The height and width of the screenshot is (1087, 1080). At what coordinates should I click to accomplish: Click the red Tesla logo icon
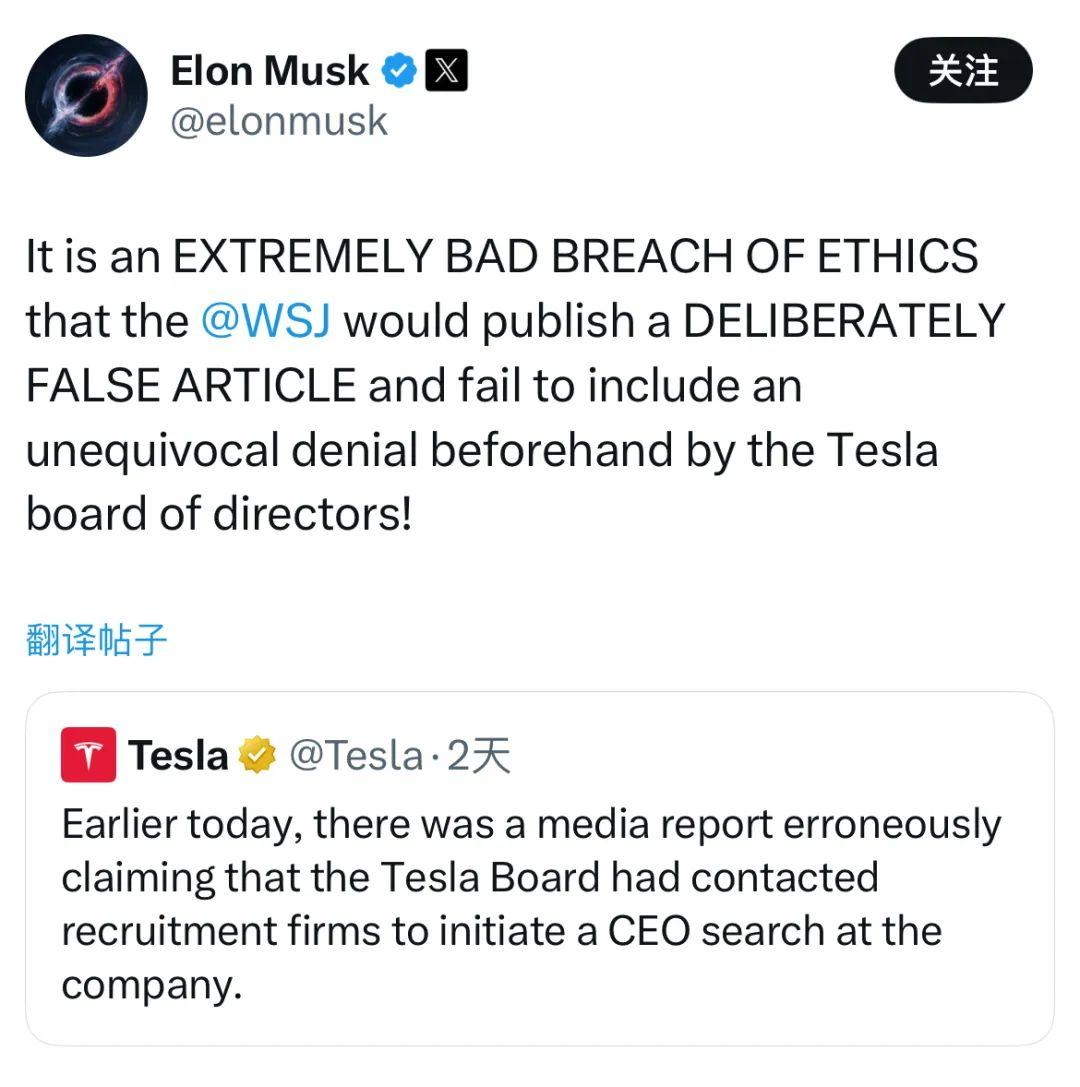[88, 755]
